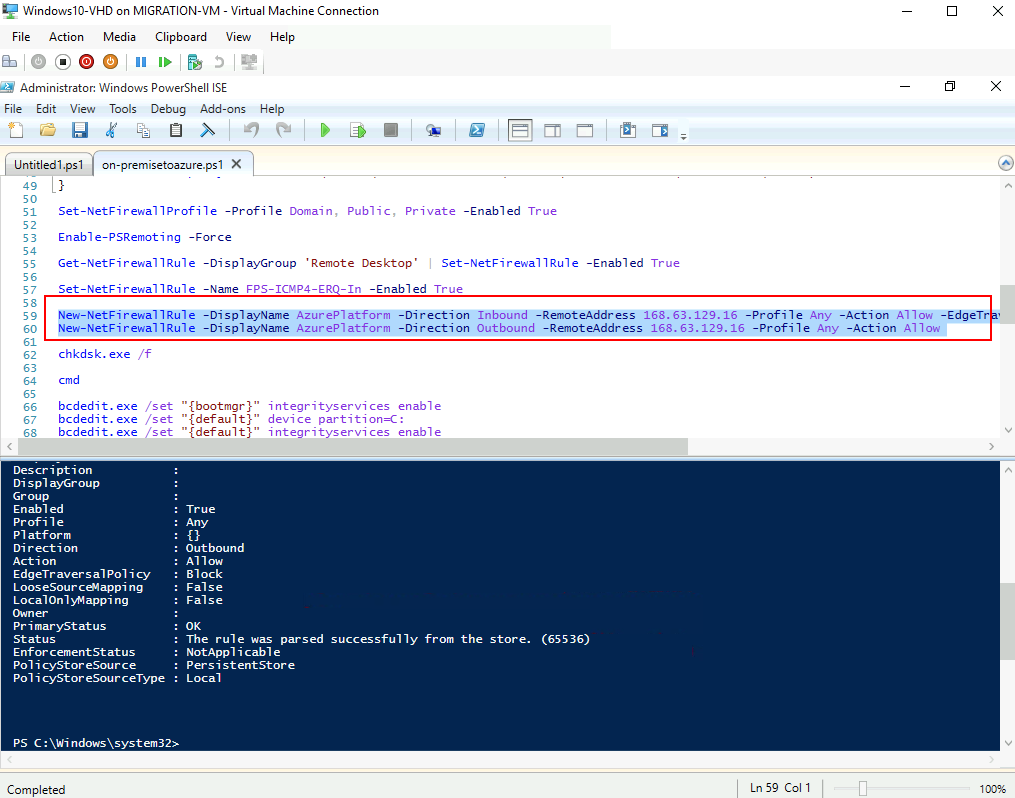Click the Set-NetFirewallProfile command on line 51
The image size is (1015, 798).
pyautogui.click(x=137, y=211)
